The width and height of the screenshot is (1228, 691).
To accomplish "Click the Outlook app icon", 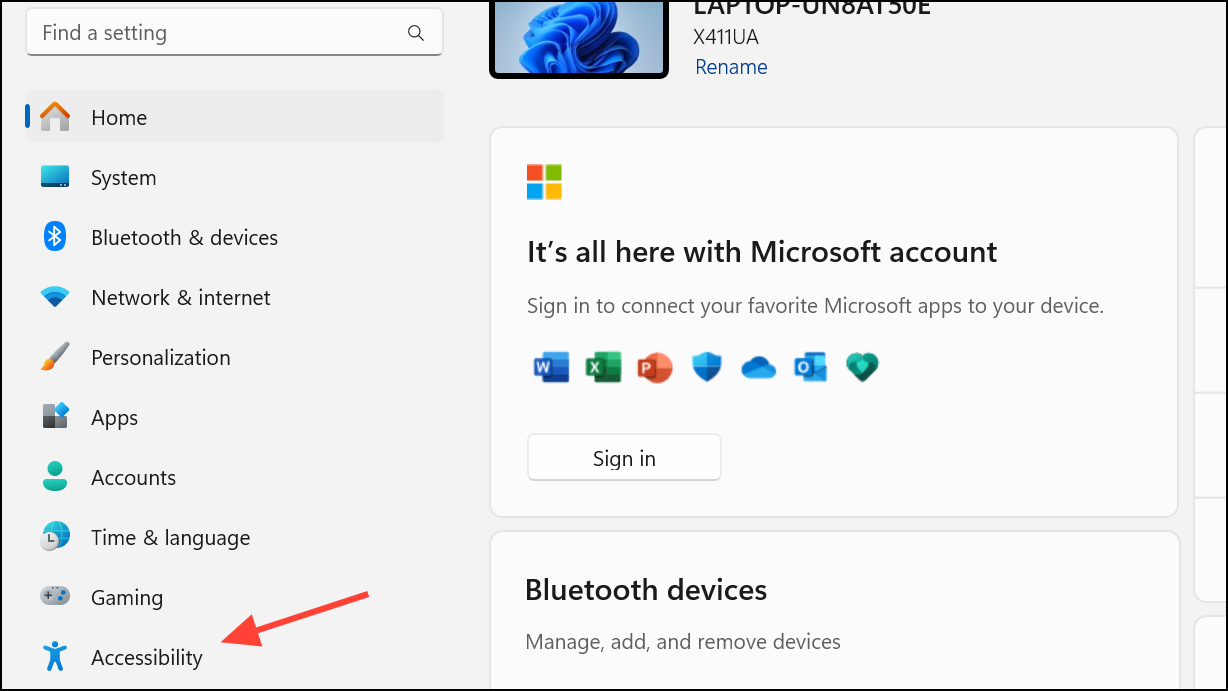I will point(810,368).
